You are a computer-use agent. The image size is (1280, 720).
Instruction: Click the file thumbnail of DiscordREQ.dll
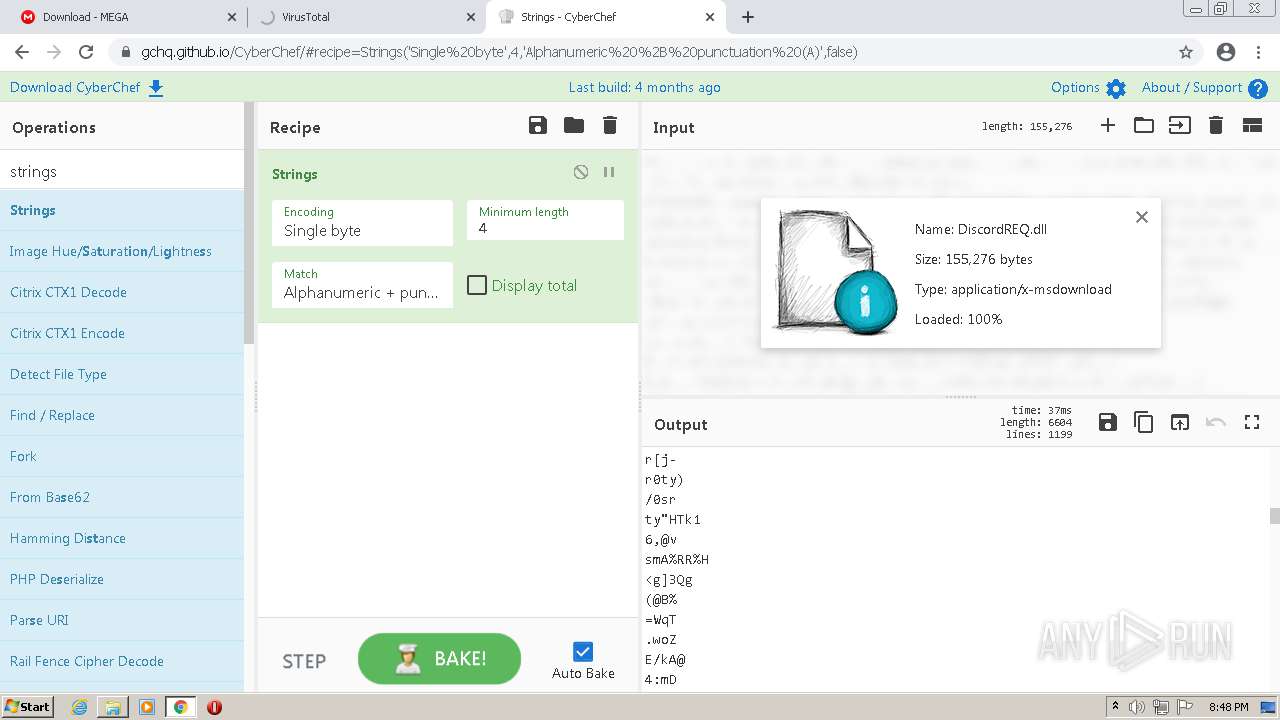click(835, 271)
